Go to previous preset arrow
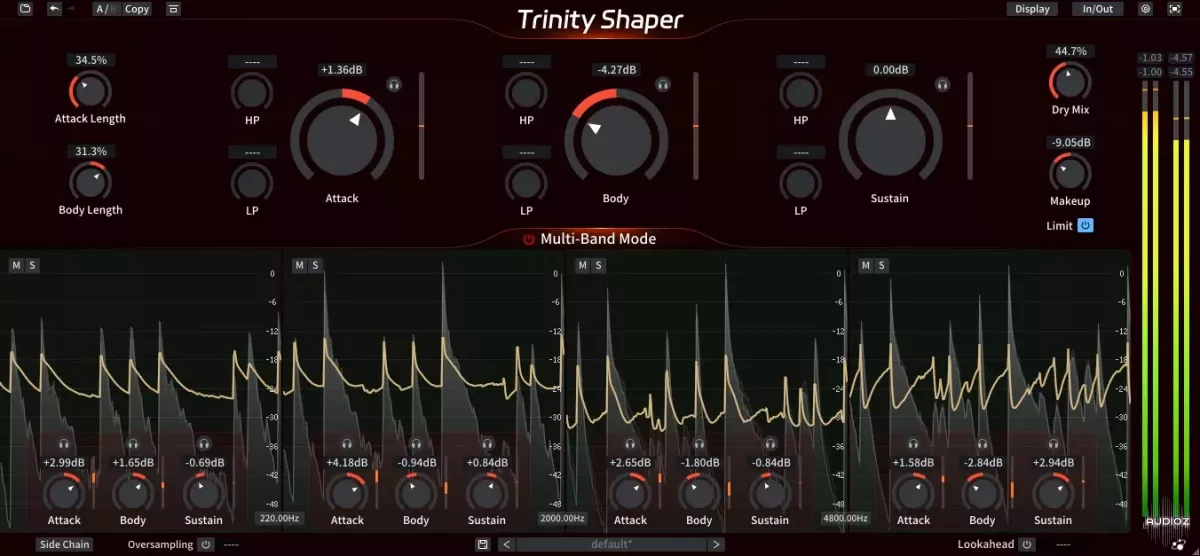 (507, 545)
